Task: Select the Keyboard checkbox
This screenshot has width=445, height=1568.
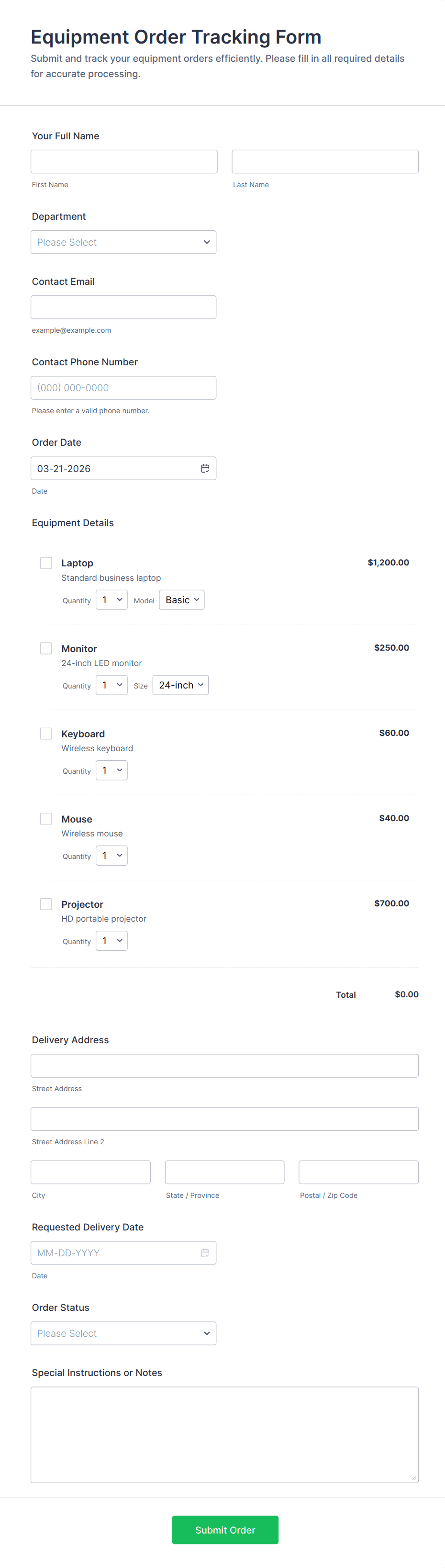Action: point(46,733)
